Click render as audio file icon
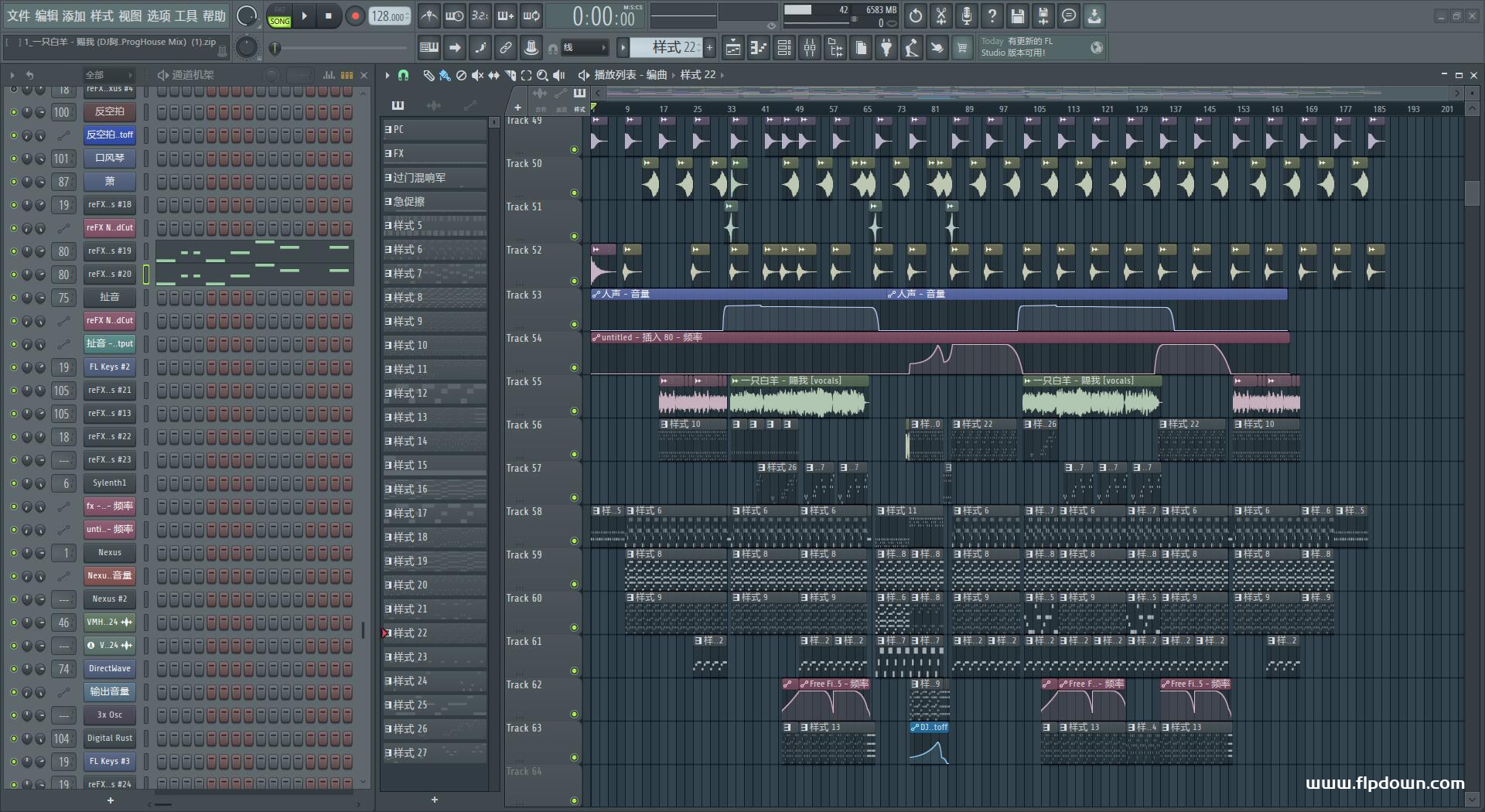 click(1043, 15)
